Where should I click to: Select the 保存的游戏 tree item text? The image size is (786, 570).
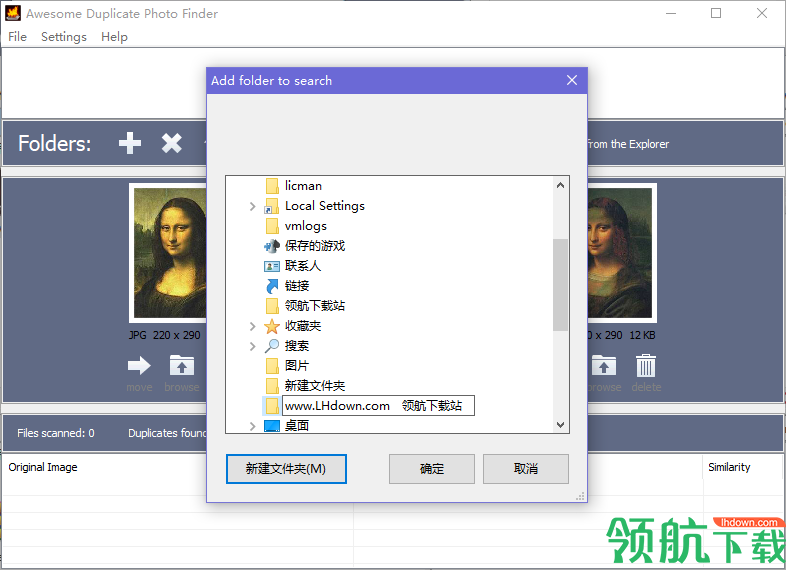[x=315, y=246]
